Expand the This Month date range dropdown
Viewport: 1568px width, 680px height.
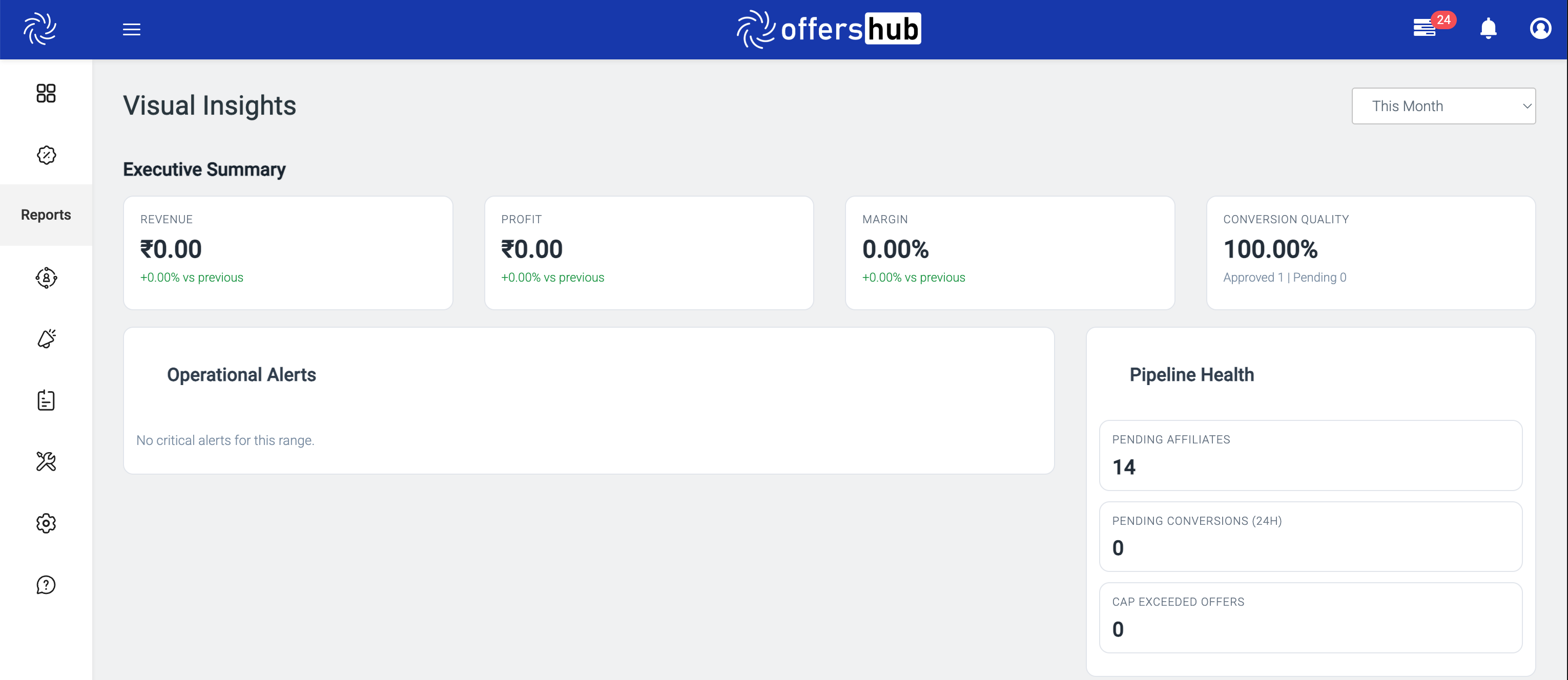point(1443,106)
